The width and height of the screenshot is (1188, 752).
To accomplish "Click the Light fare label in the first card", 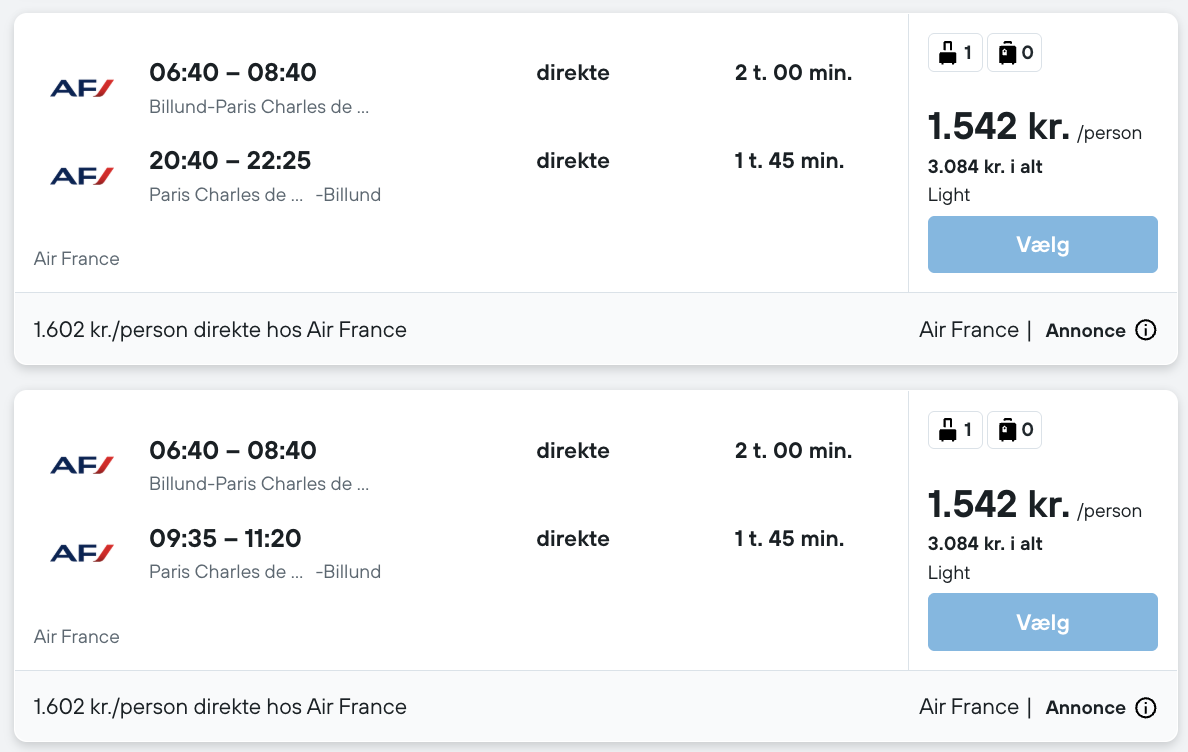I will point(949,195).
